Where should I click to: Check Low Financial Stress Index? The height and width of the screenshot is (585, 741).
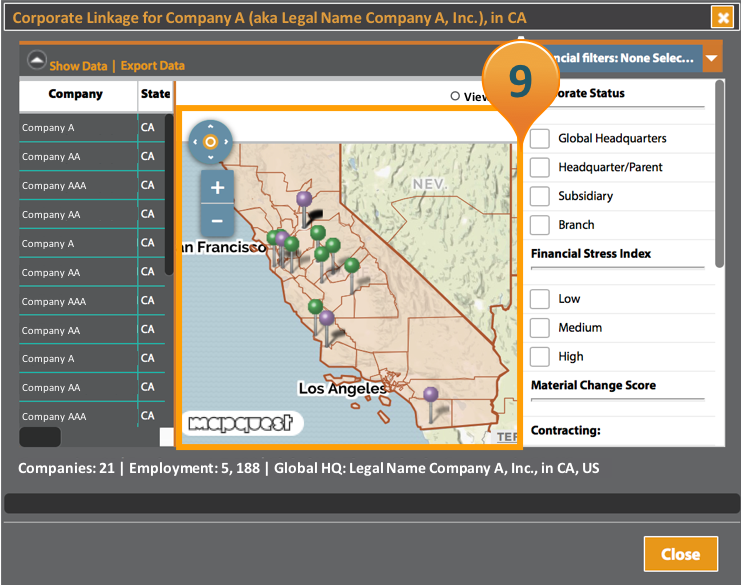(x=539, y=299)
